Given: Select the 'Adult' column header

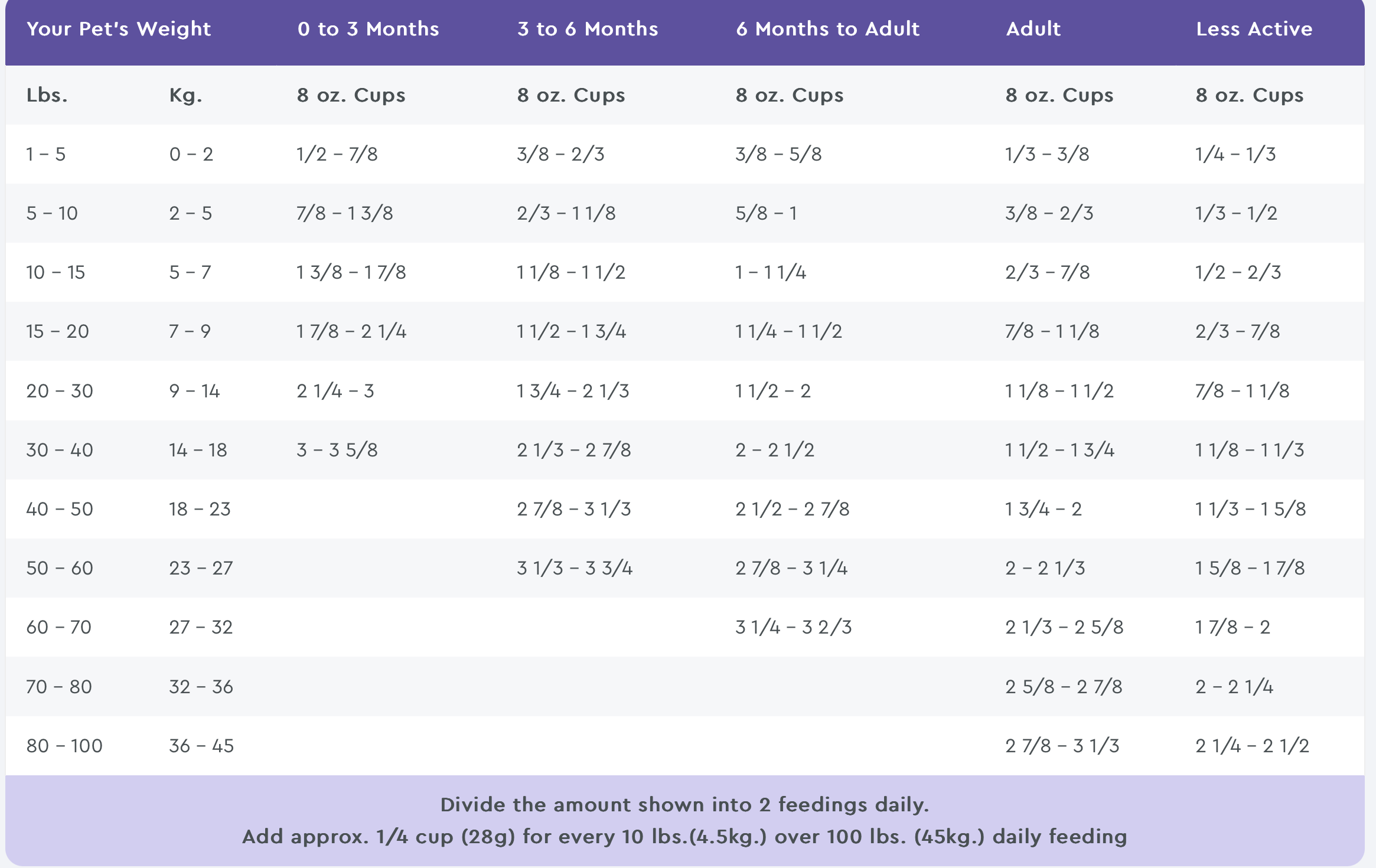Looking at the screenshot, I should pyautogui.click(x=1033, y=29).
